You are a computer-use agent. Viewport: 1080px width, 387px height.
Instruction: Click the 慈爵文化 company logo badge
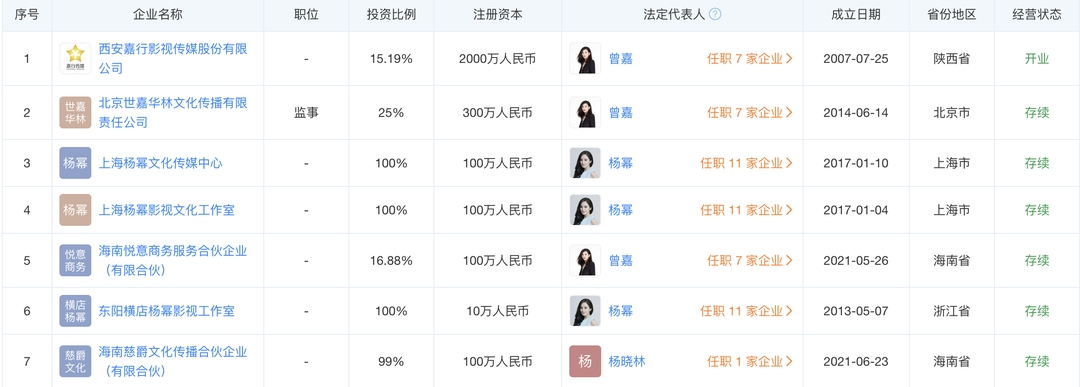[75, 362]
